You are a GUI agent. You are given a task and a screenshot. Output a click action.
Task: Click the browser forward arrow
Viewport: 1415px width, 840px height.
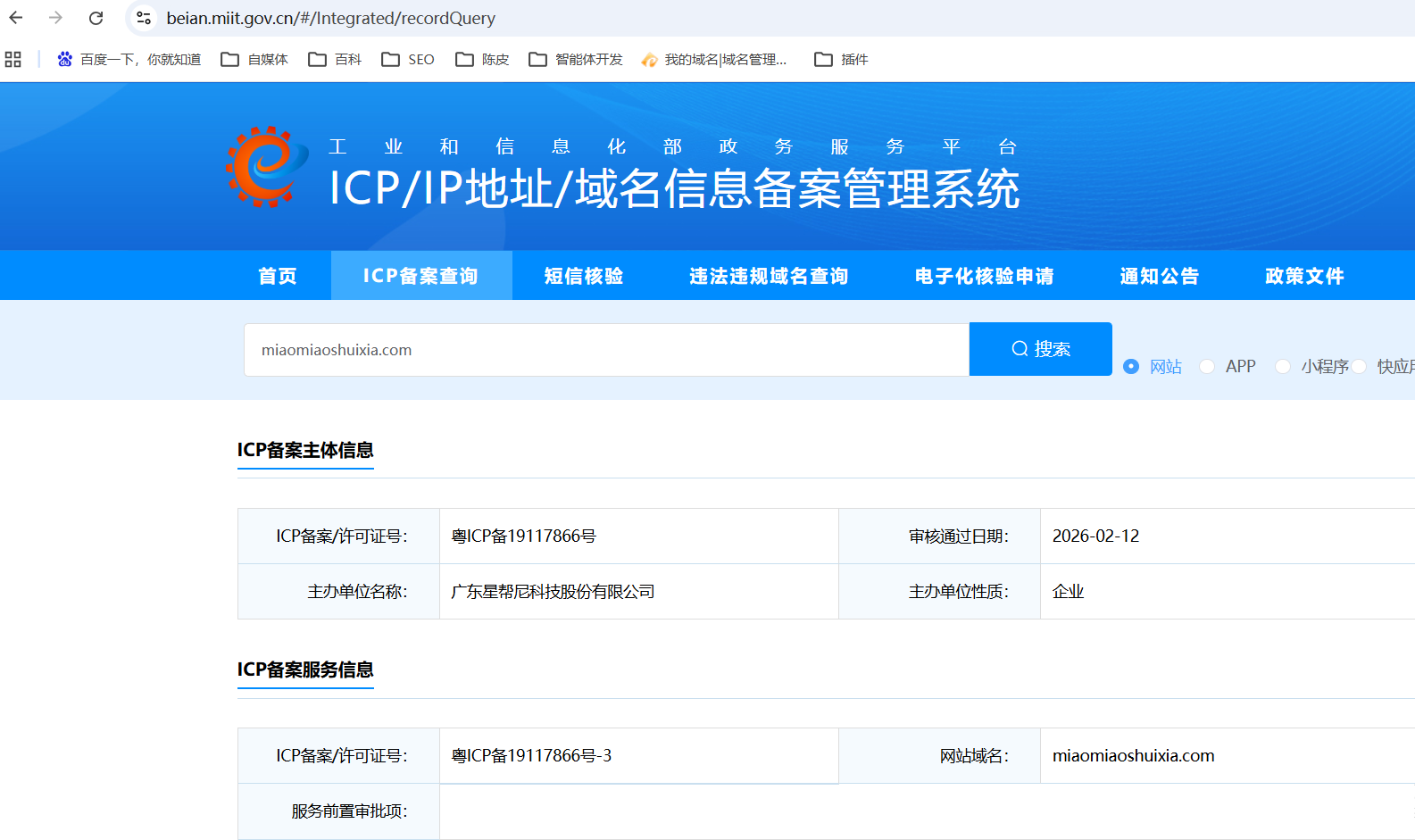coord(55,18)
